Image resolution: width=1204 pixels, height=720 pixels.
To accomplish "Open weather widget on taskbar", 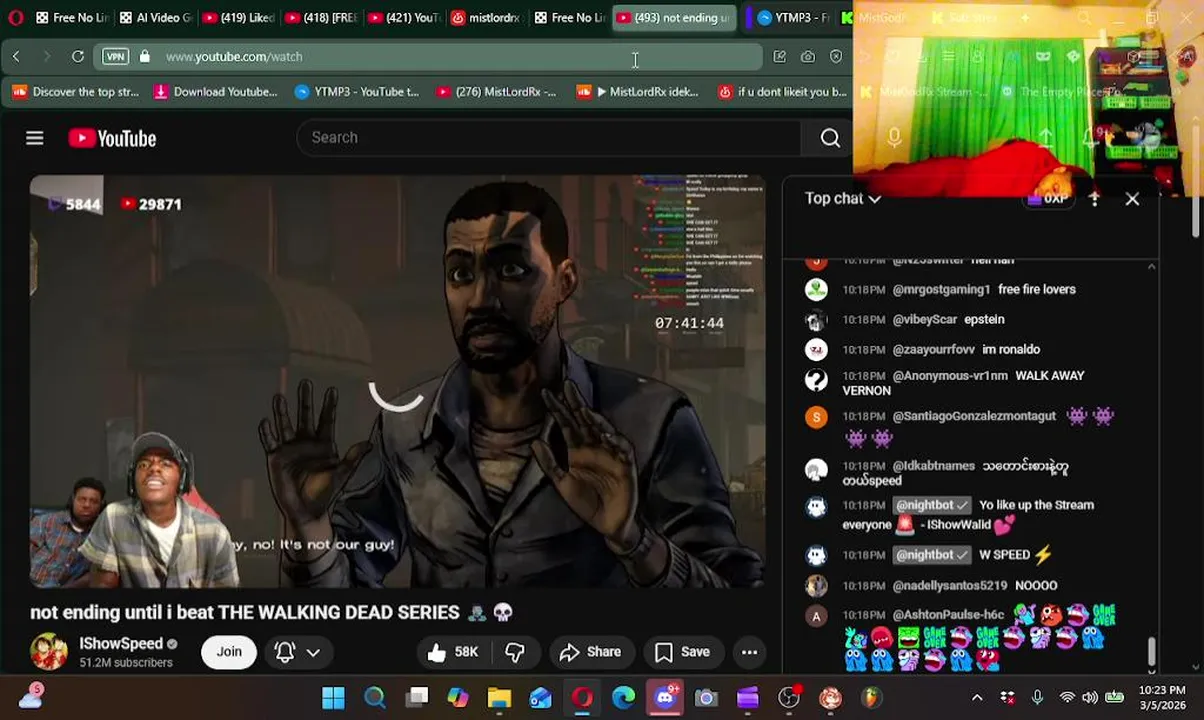I will click(x=31, y=696).
